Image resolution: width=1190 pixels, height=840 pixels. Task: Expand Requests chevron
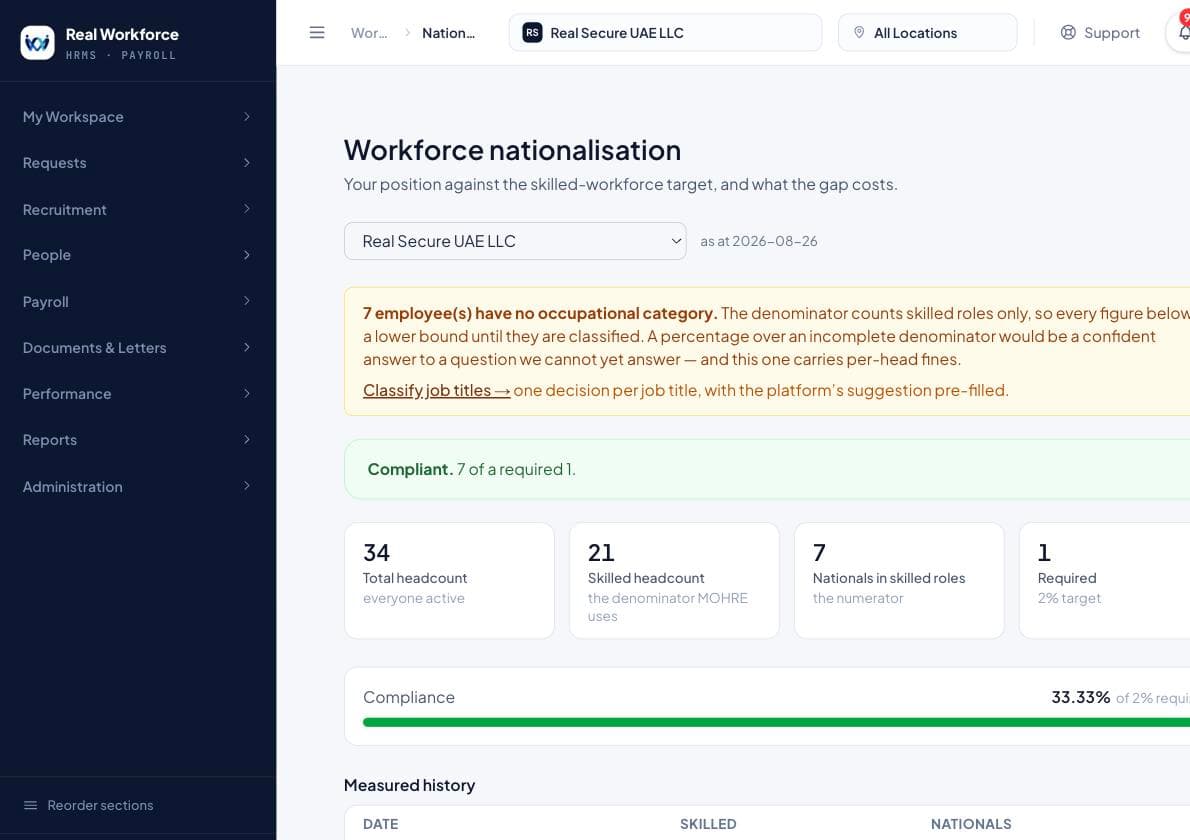[247, 162]
